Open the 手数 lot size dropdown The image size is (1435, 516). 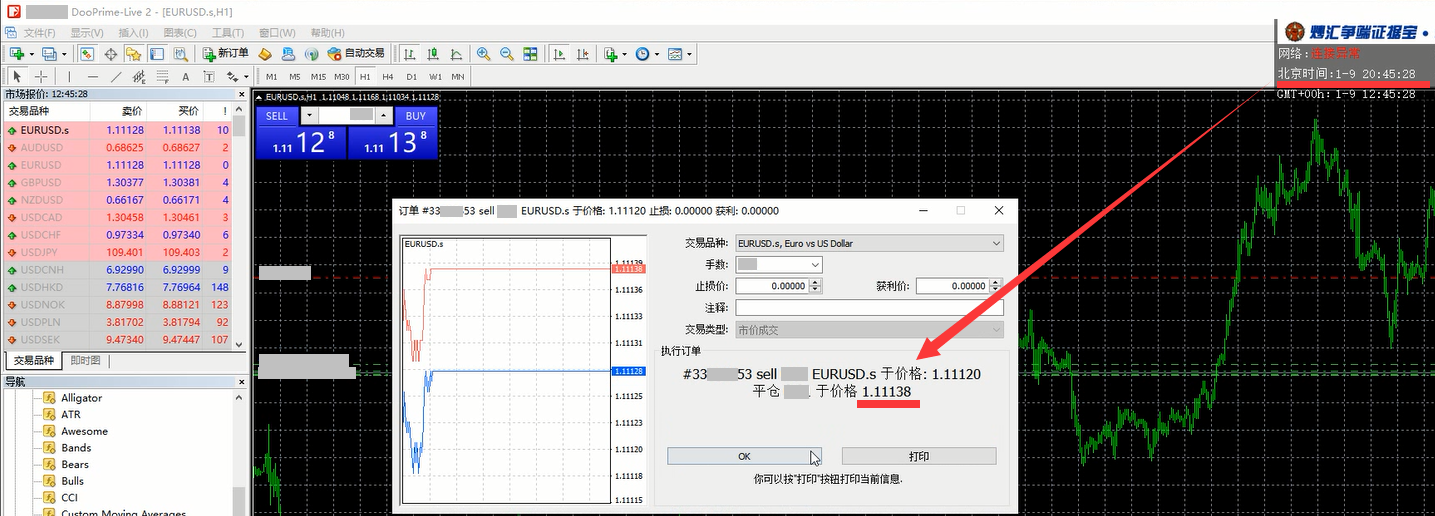click(815, 265)
